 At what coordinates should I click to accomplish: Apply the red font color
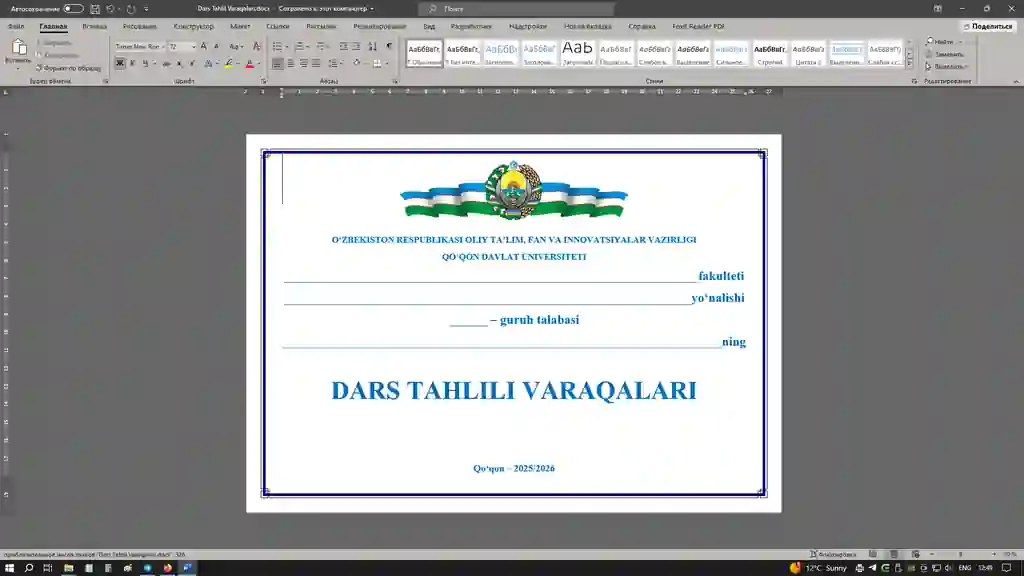pos(249,63)
